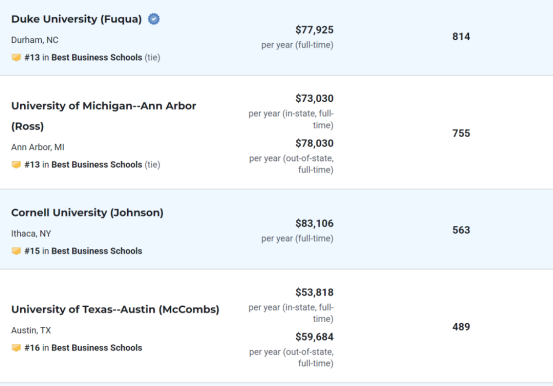Click the Durham, NC location text

tap(35, 40)
